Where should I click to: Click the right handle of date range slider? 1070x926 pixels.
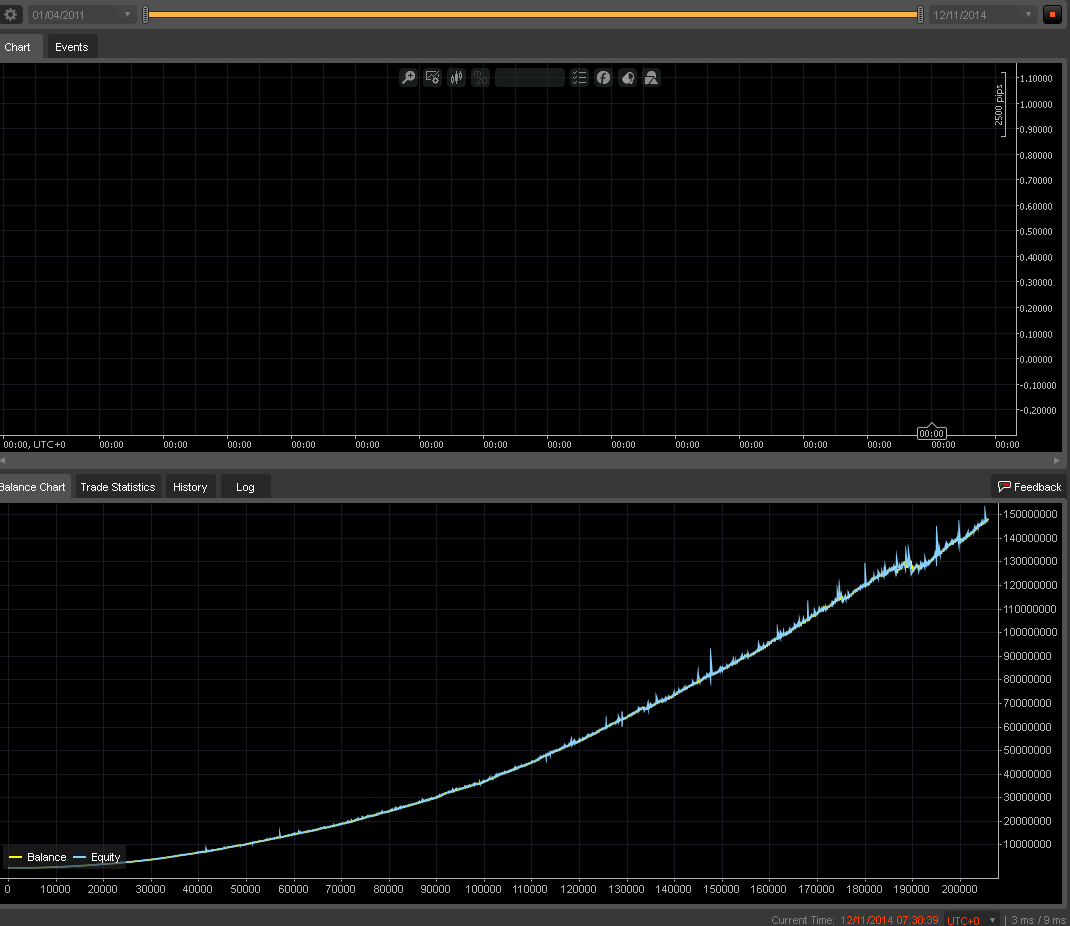click(x=920, y=15)
